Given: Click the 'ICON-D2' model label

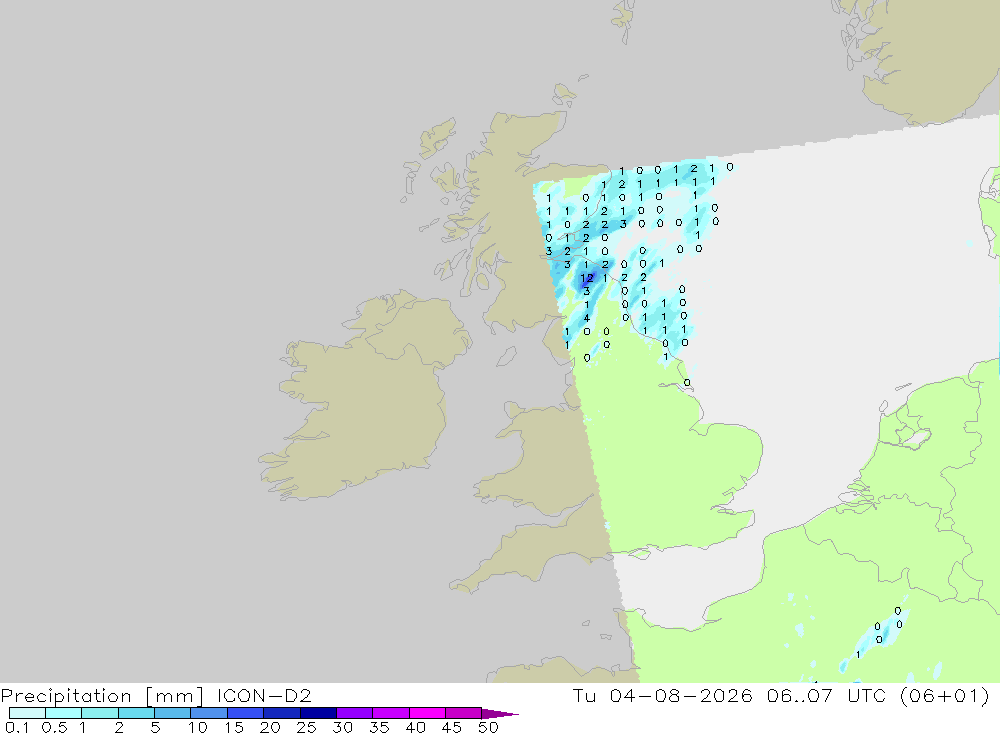Looking at the screenshot, I should [264, 695].
